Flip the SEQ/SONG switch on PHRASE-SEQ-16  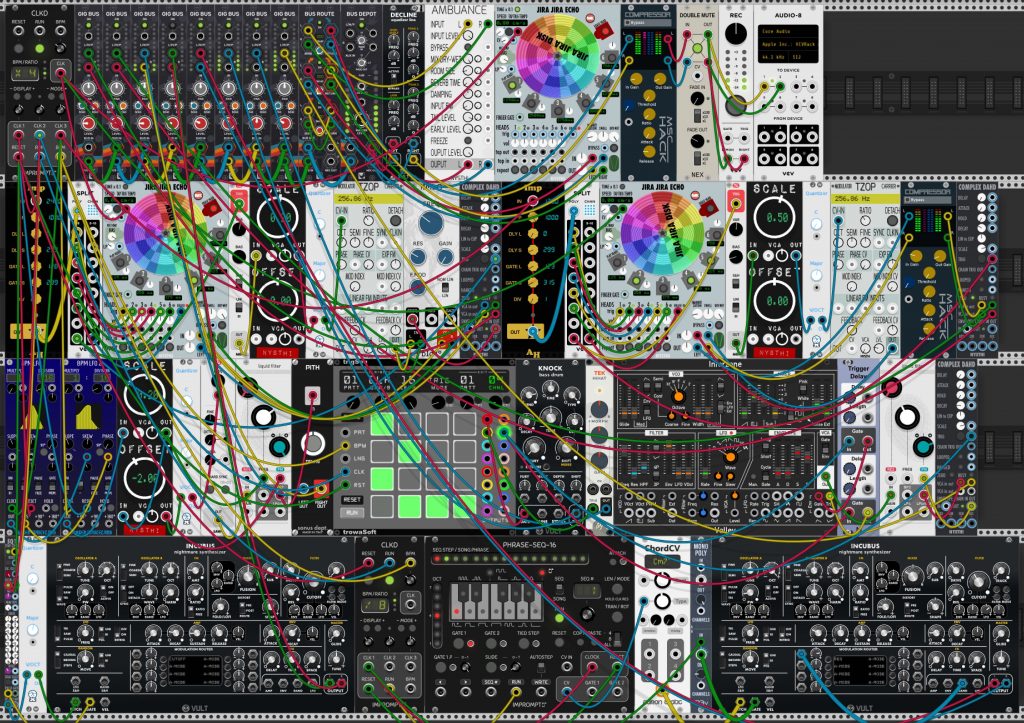[x=560, y=588]
